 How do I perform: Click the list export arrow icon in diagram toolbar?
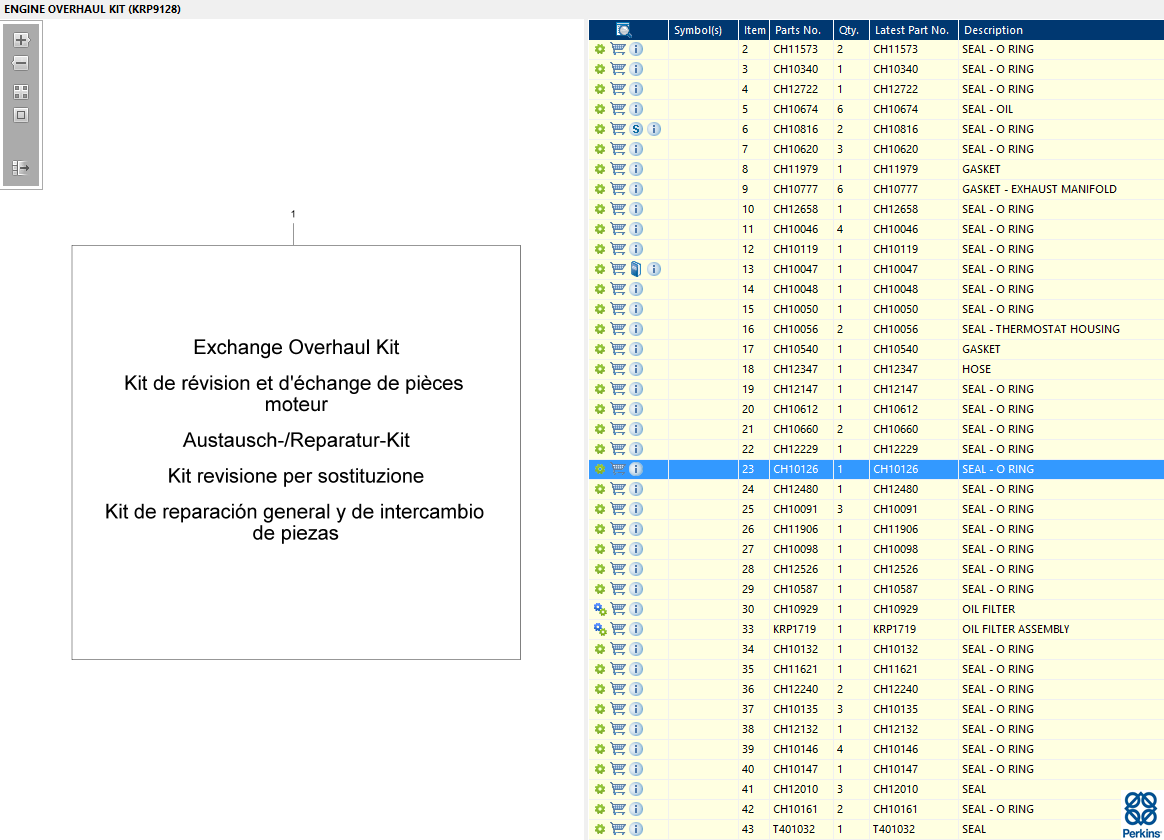coord(21,168)
